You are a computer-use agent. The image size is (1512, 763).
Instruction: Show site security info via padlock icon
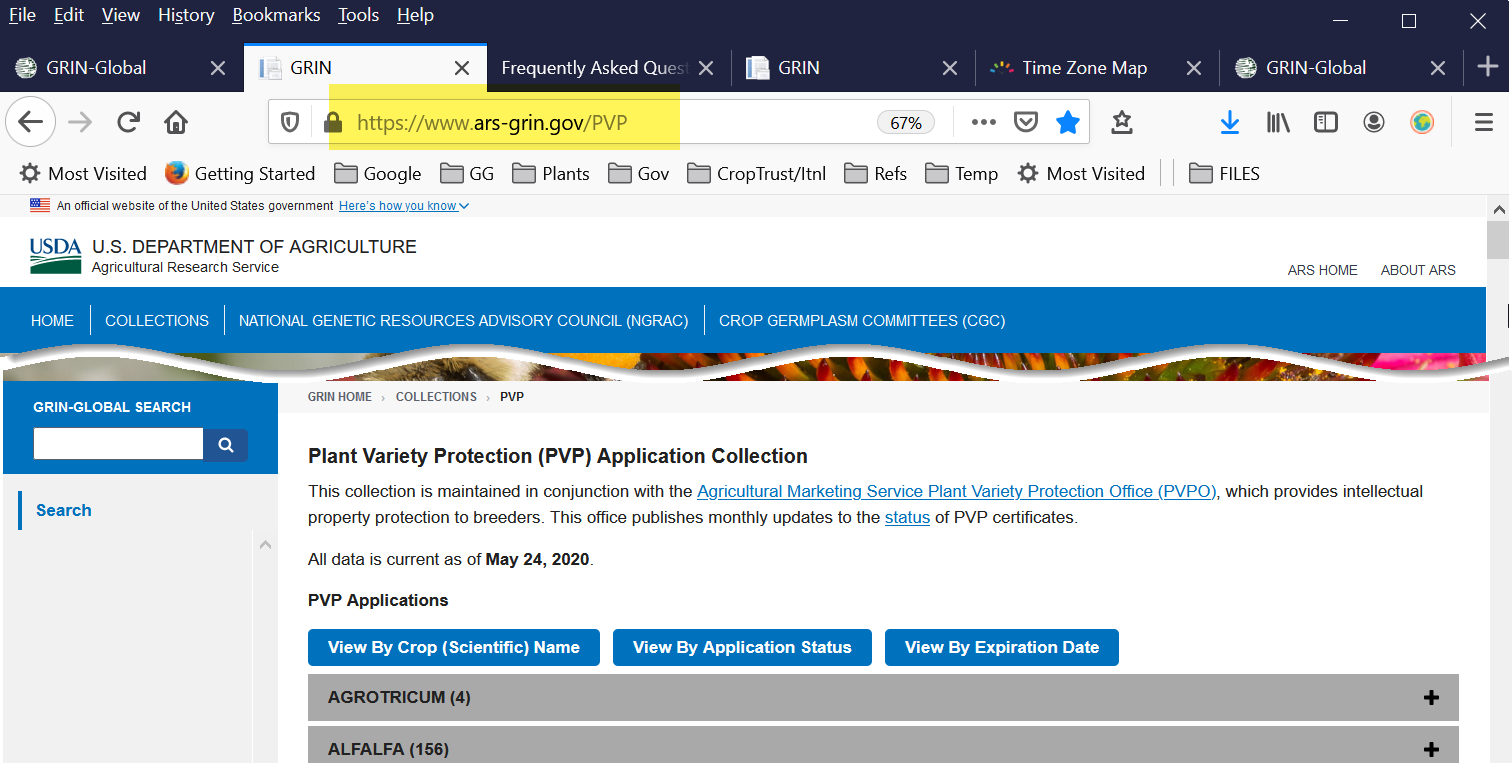(333, 122)
